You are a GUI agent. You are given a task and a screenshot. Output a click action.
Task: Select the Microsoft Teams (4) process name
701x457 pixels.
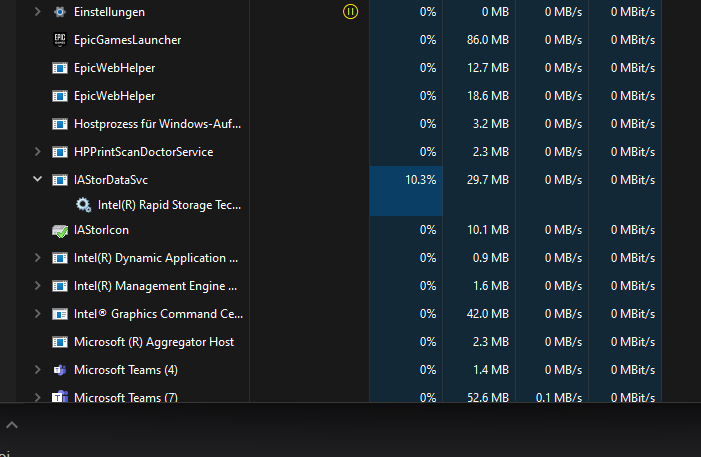point(126,370)
